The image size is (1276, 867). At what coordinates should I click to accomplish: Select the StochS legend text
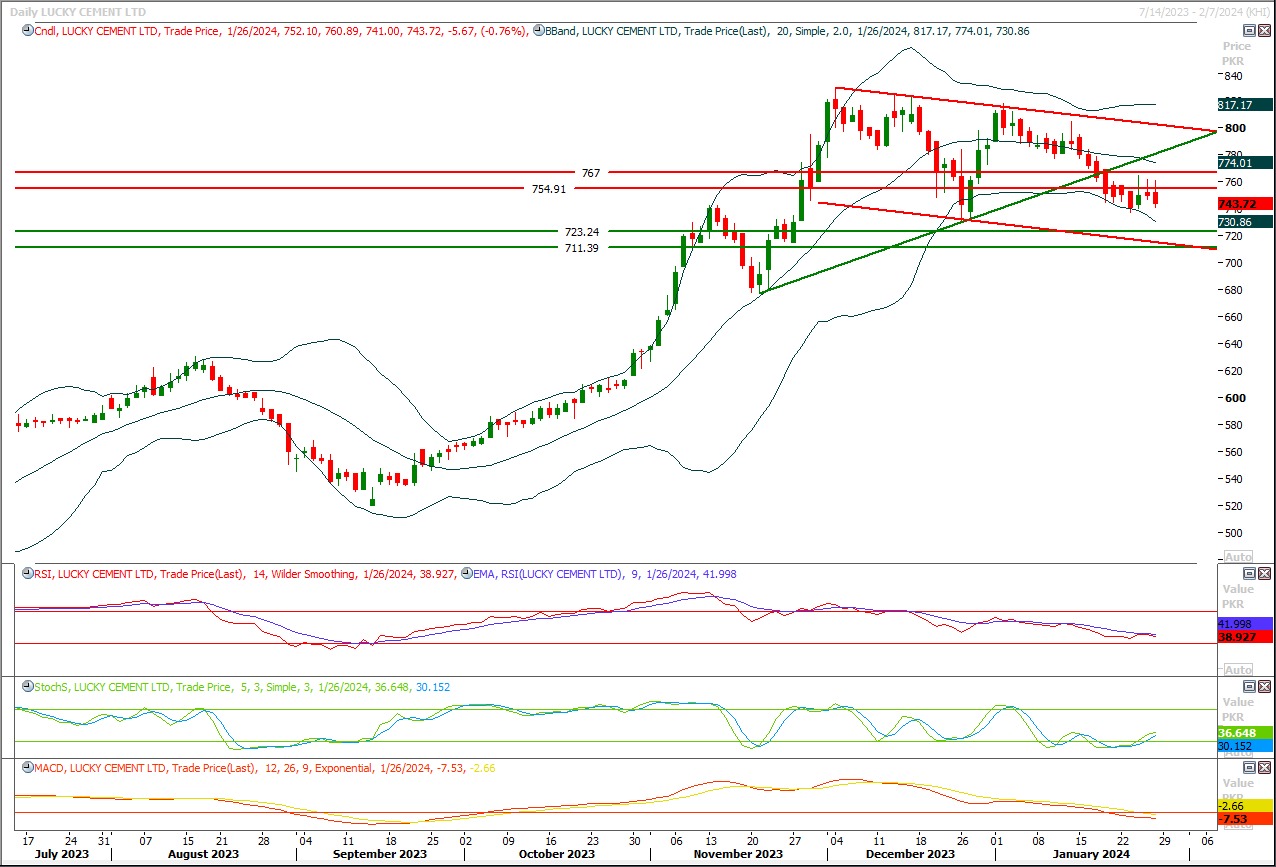pyautogui.click(x=242, y=687)
